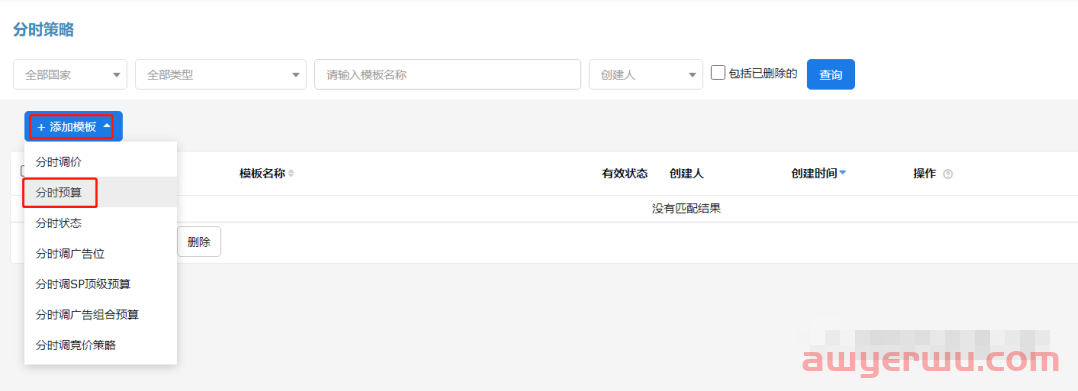
Task: Click the 分时策略 page title
Action: coord(43,30)
